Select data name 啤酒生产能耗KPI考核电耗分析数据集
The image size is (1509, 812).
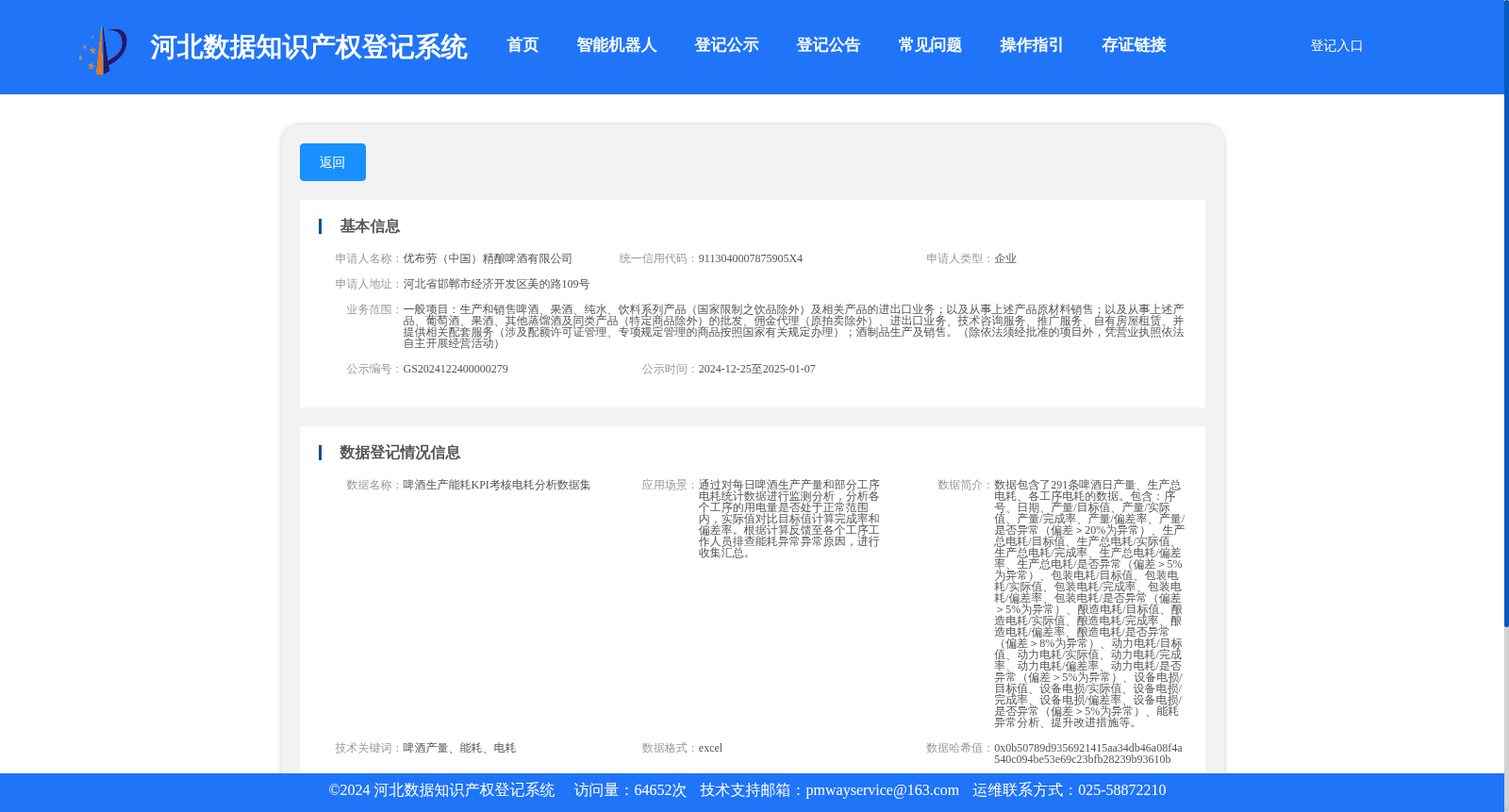coord(497,485)
